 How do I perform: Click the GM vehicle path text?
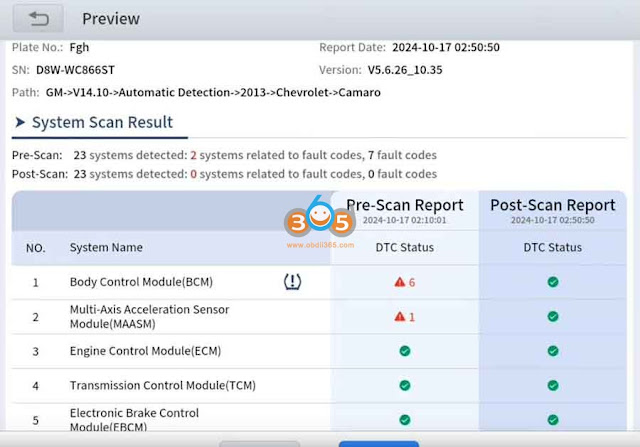click(213, 92)
